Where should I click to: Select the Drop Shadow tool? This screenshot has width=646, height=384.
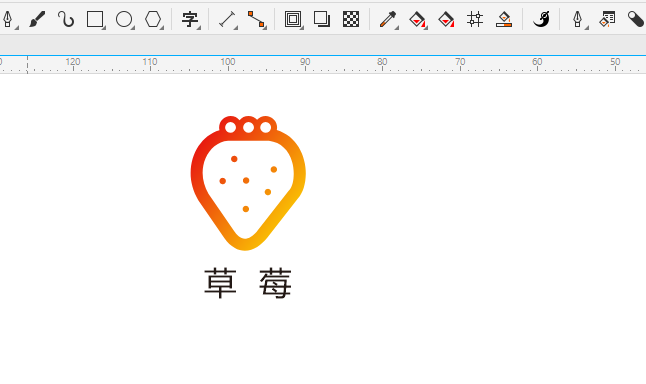pyautogui.click(x=322, y=19)
